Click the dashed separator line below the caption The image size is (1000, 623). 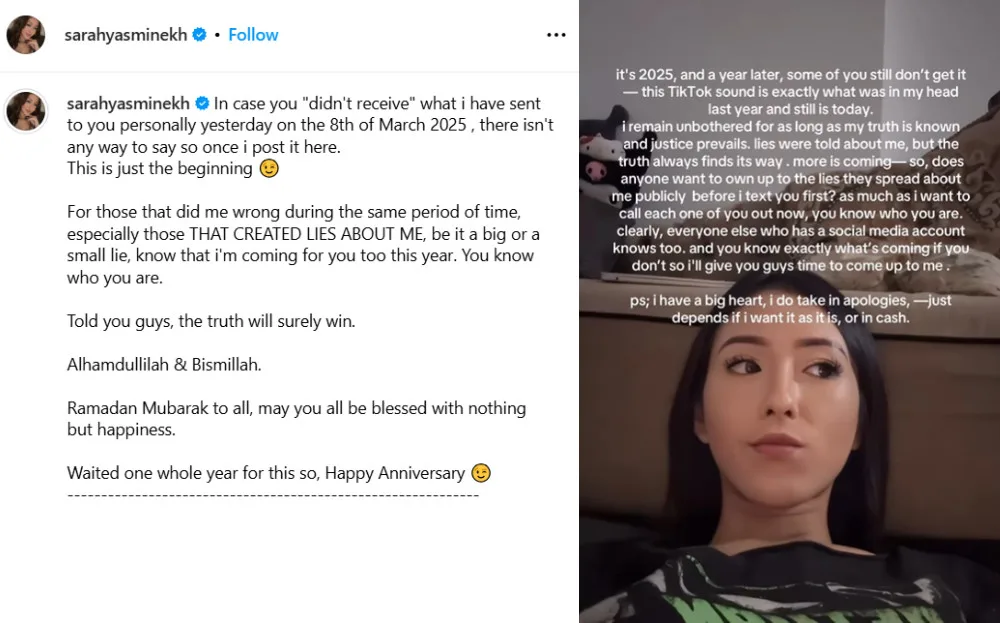[273, 495]
